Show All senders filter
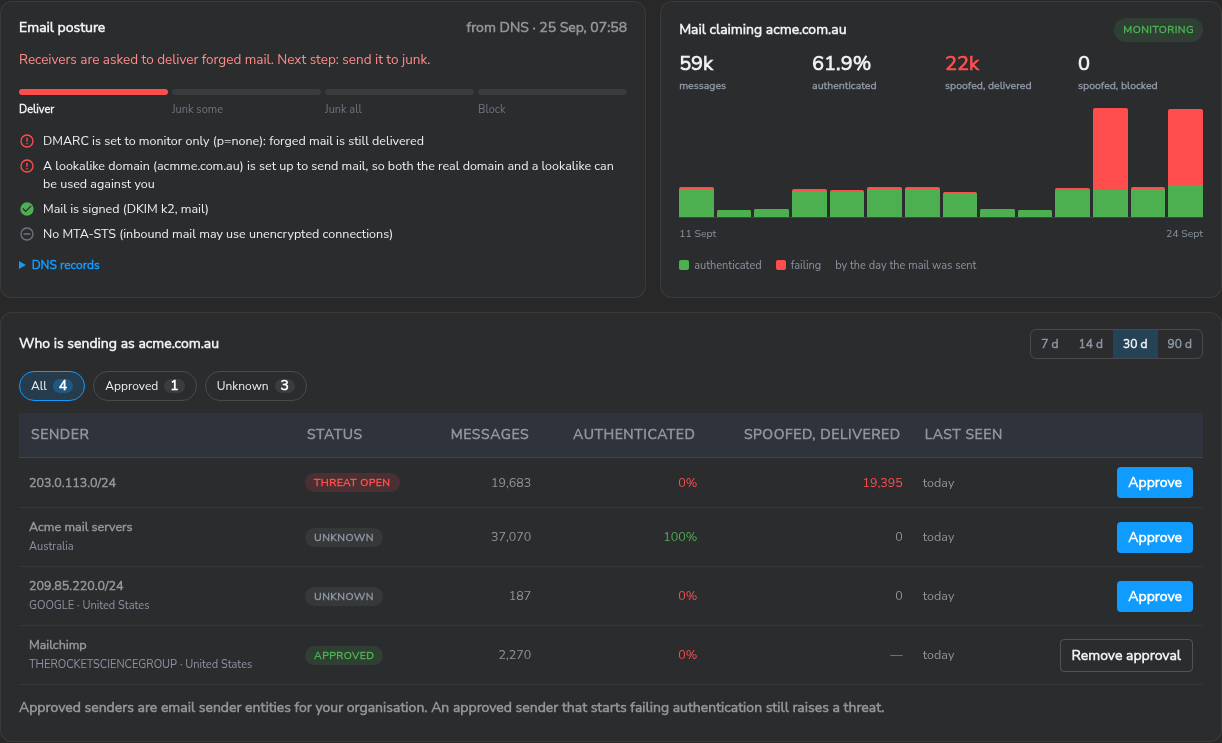The width and height of the screenshot is (1222, 743). coord(52,386)
